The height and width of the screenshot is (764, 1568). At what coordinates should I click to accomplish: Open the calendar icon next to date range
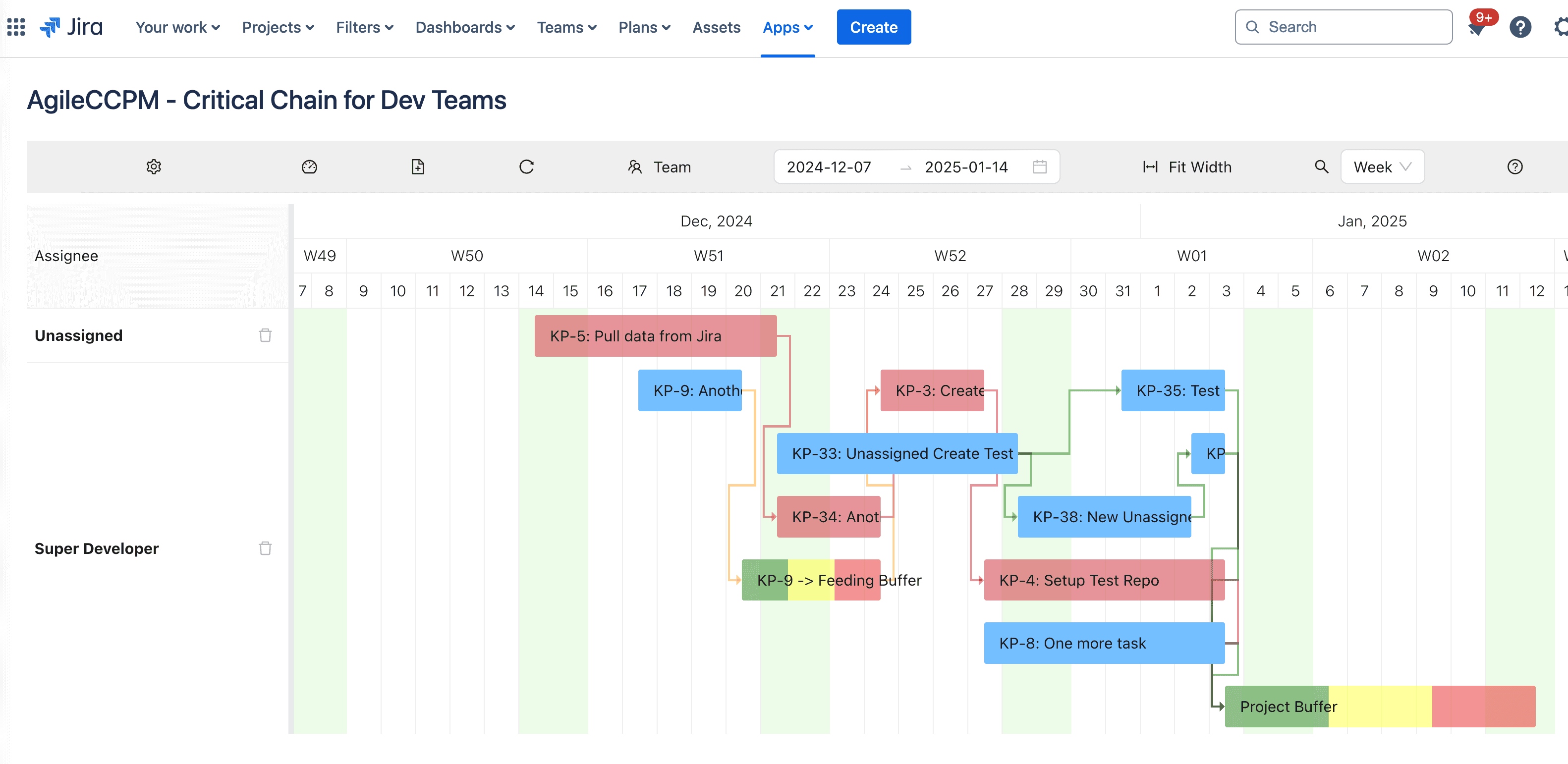1040,166
